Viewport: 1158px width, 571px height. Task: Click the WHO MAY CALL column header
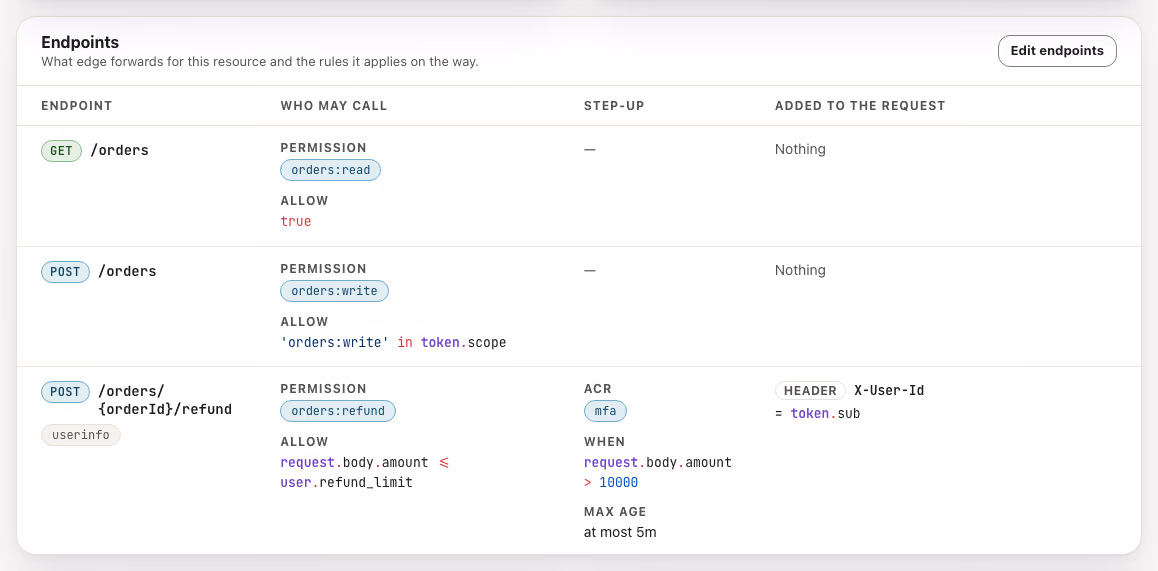pyautogui.click(x=334, y=106)
